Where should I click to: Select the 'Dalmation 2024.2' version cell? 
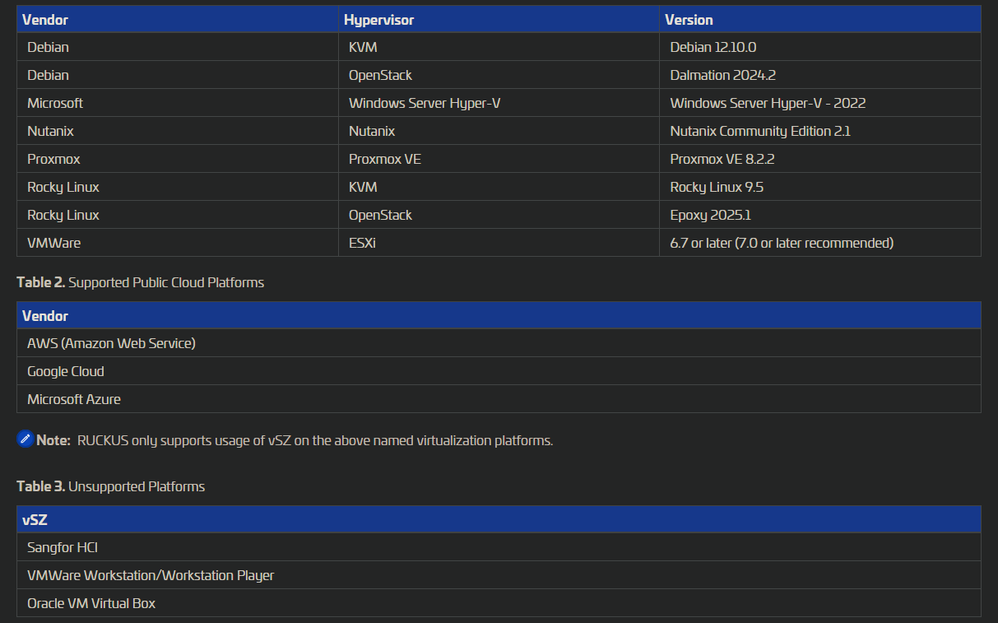click(820, 75)
